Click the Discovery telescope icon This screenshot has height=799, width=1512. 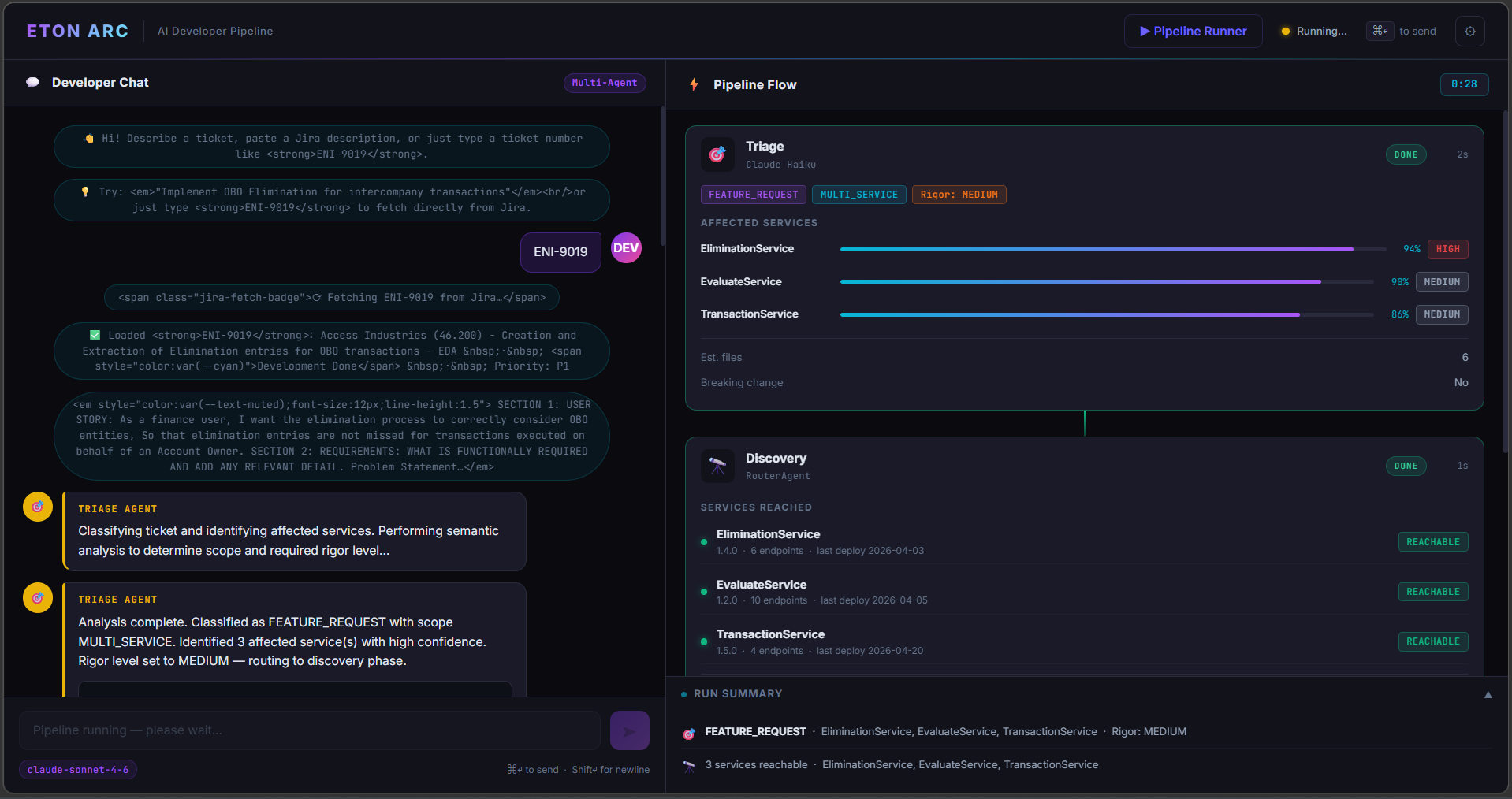(717, 466)
